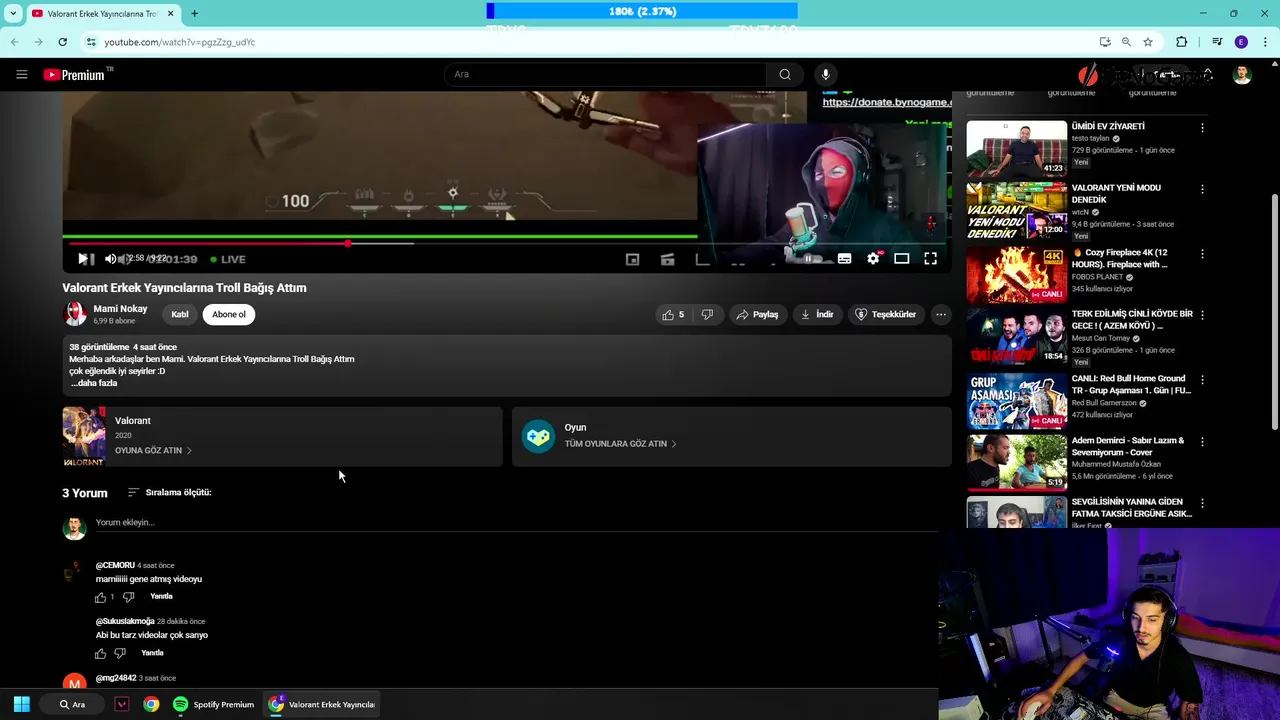This screenshot has width=1280, height=720.
Task: Open the Chrome tab search dropdown arrow
Action: click(13, 14)
